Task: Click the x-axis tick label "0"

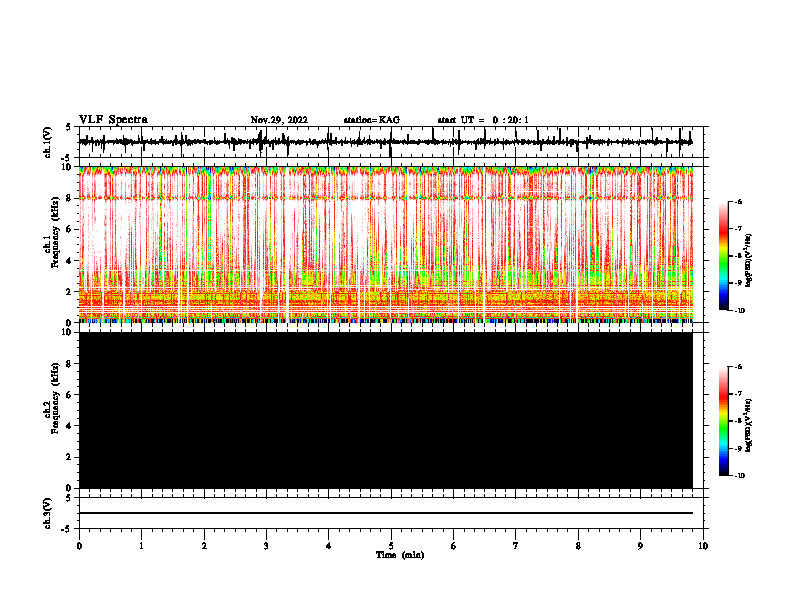Action: coord(79,546)
